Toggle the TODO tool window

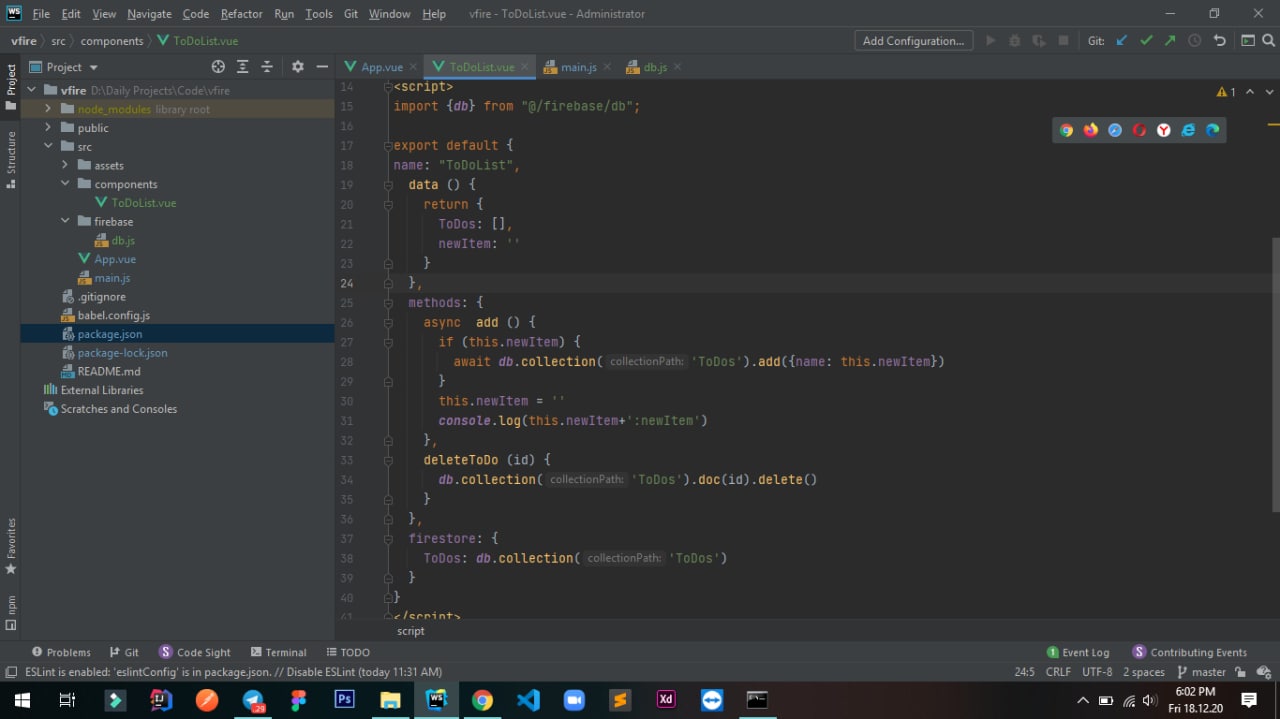pos(347,652)
